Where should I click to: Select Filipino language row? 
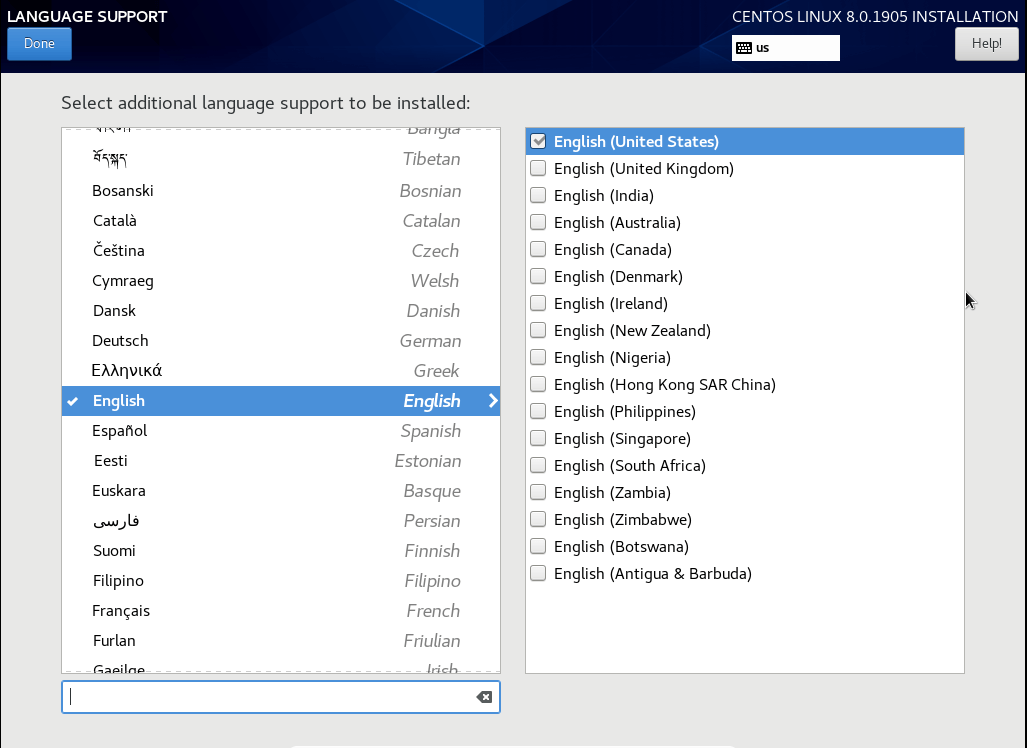click(x=280, y=581)
